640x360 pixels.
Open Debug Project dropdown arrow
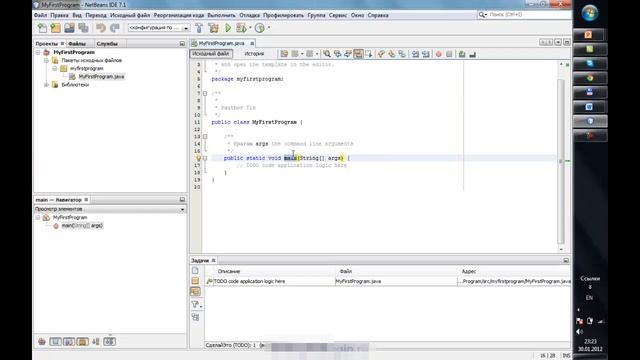pyautogui.click(x=250, y=28)
